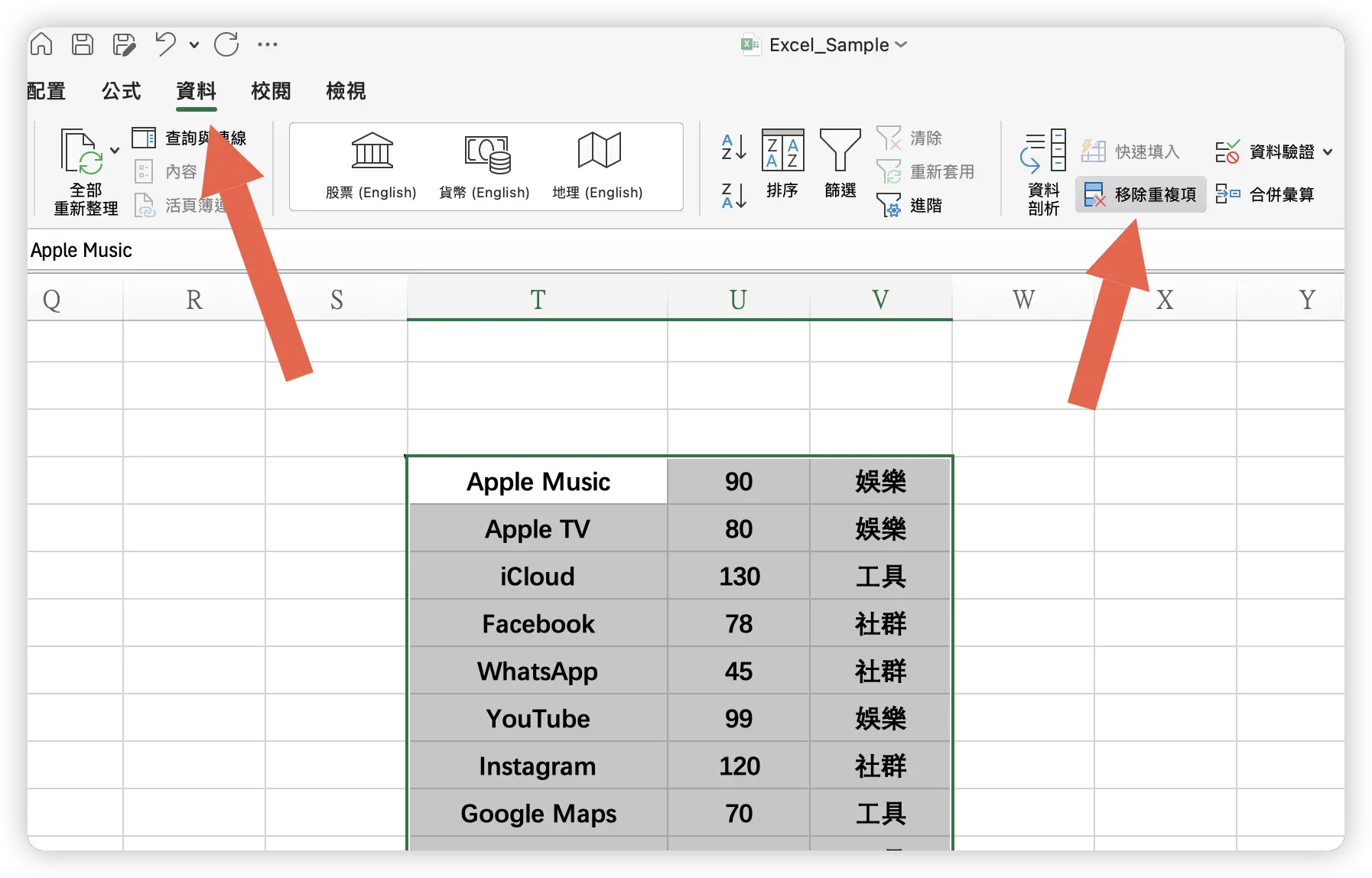The width and height of the screenshot is (1372, 878).
Task: Switch to the 檢視 tab
Action: click(x=346, y=91)
